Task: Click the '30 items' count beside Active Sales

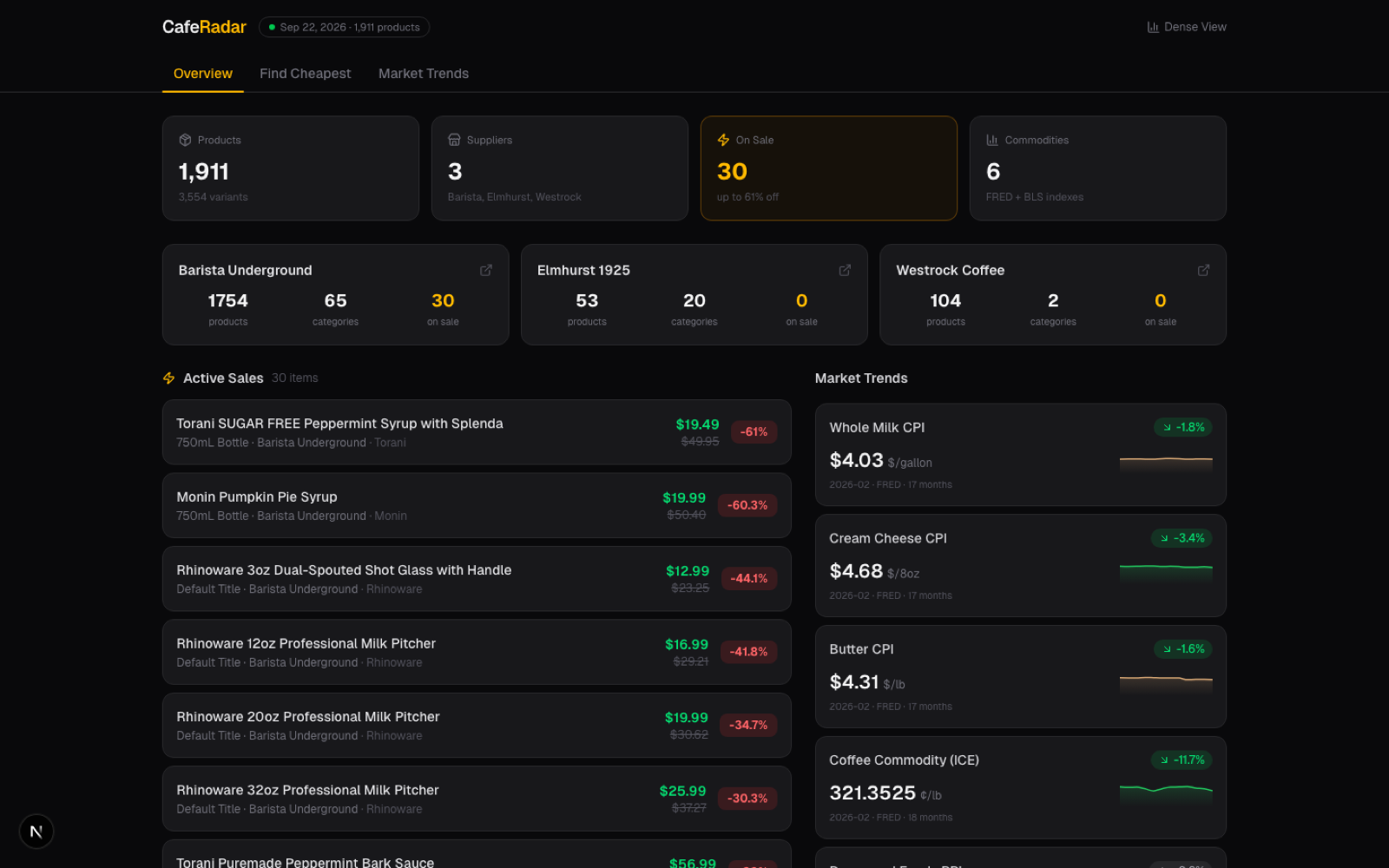Action: (x=295, y=378)
